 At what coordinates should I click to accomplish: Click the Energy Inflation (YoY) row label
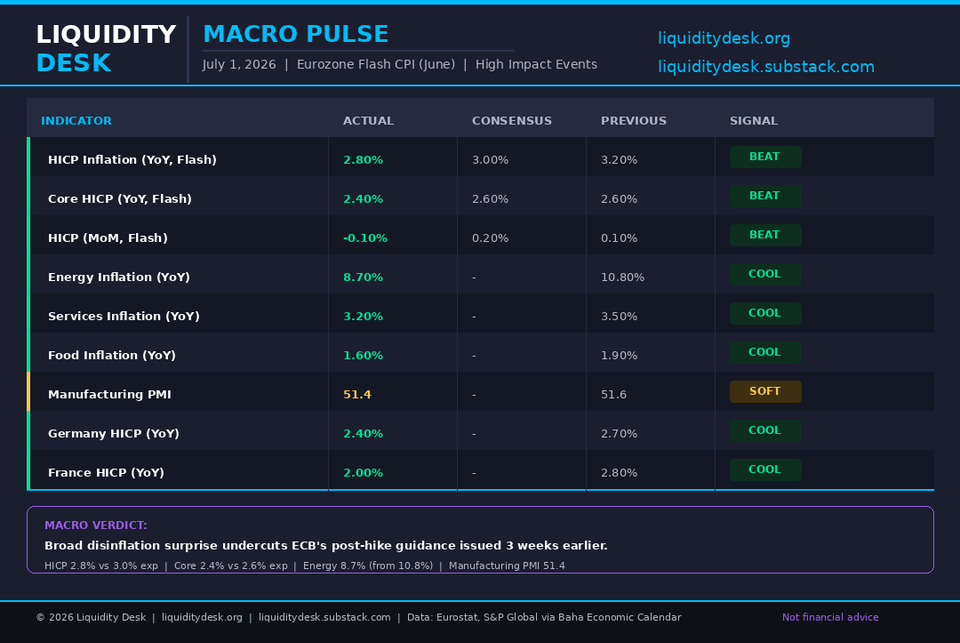119,277
